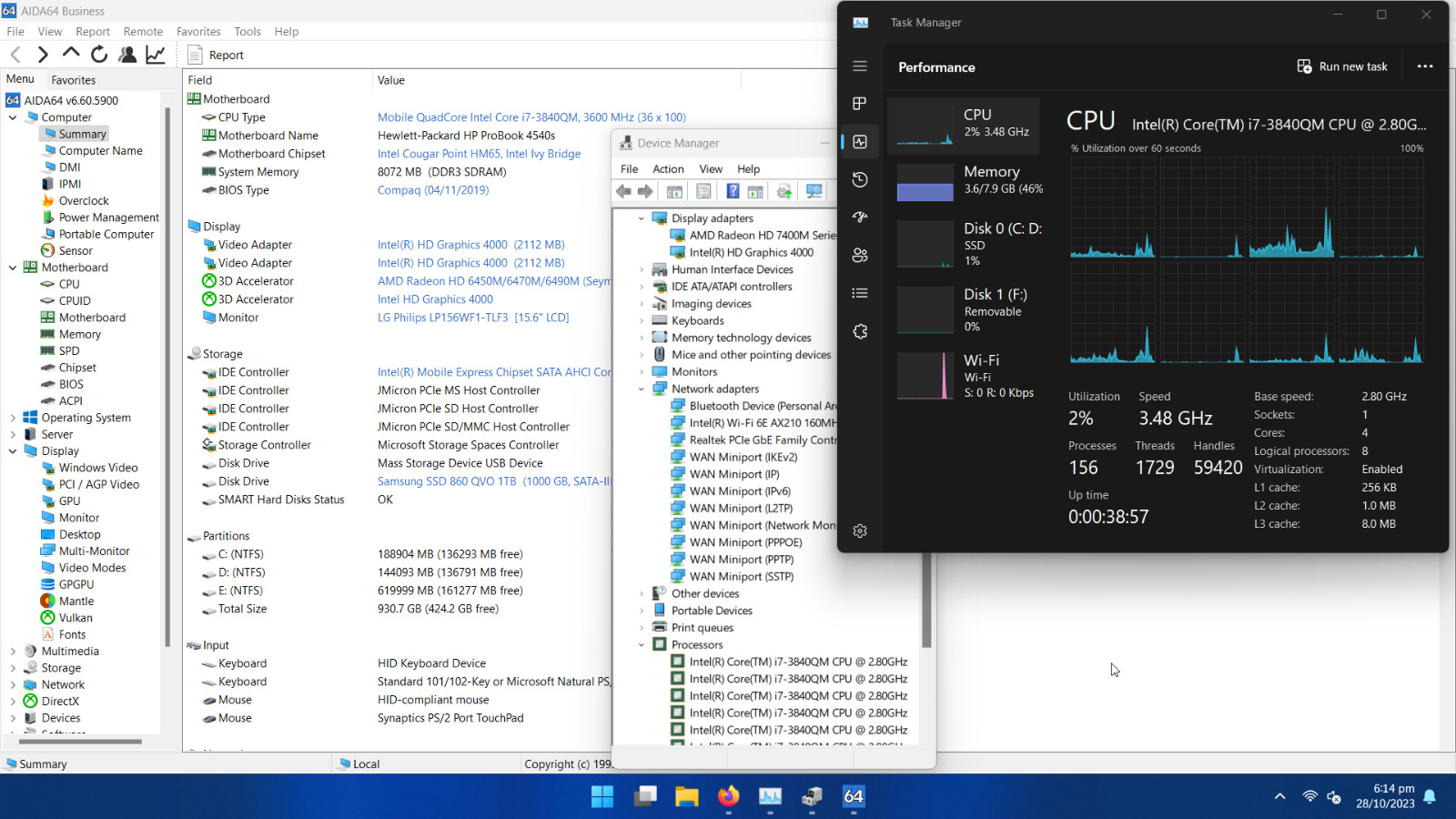Open the Services icon in Task Manager sidebar
This screenshot has width=1456, height=819.
pos(860,331)
